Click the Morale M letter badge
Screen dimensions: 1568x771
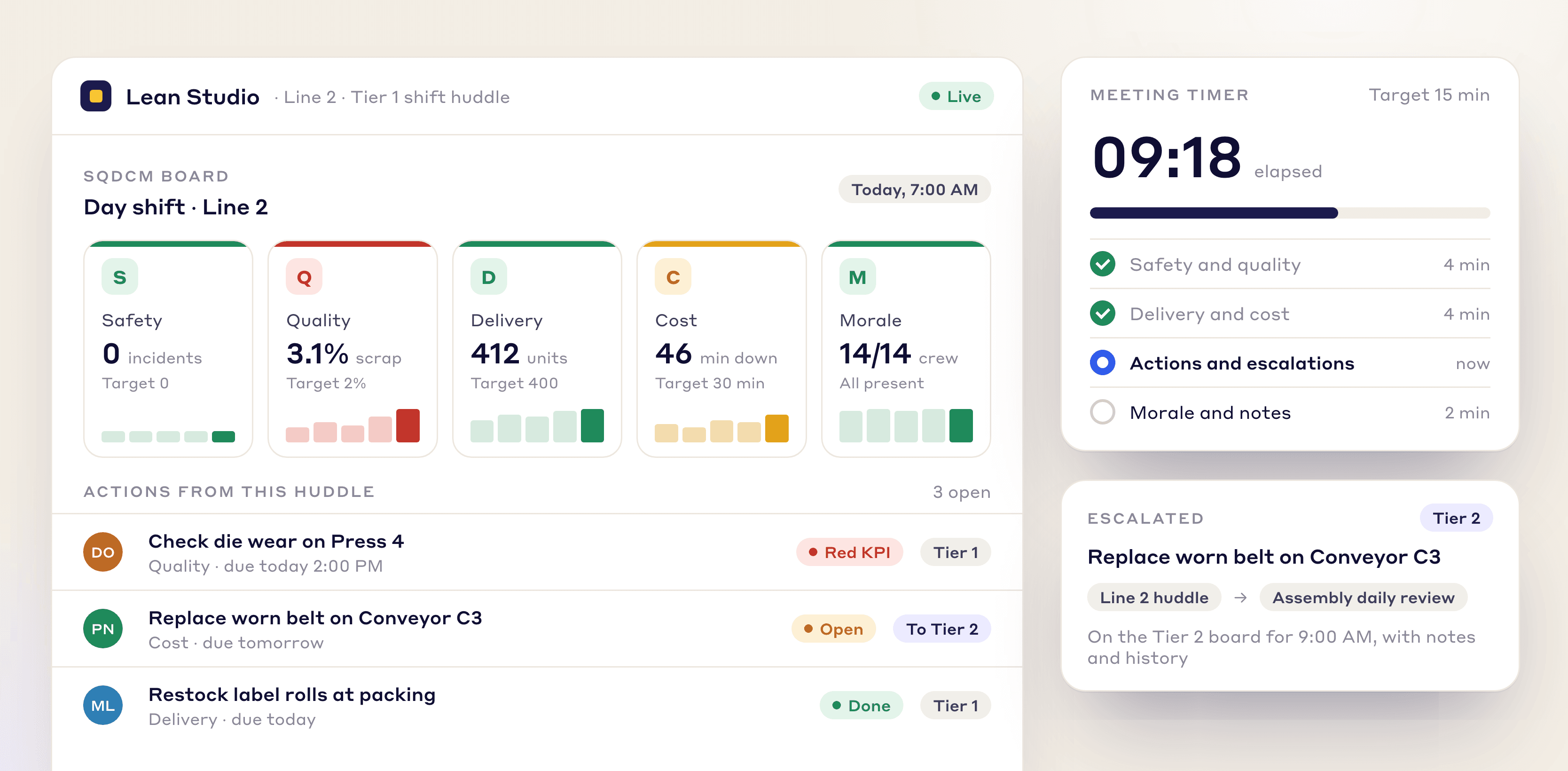pos(857,277)
